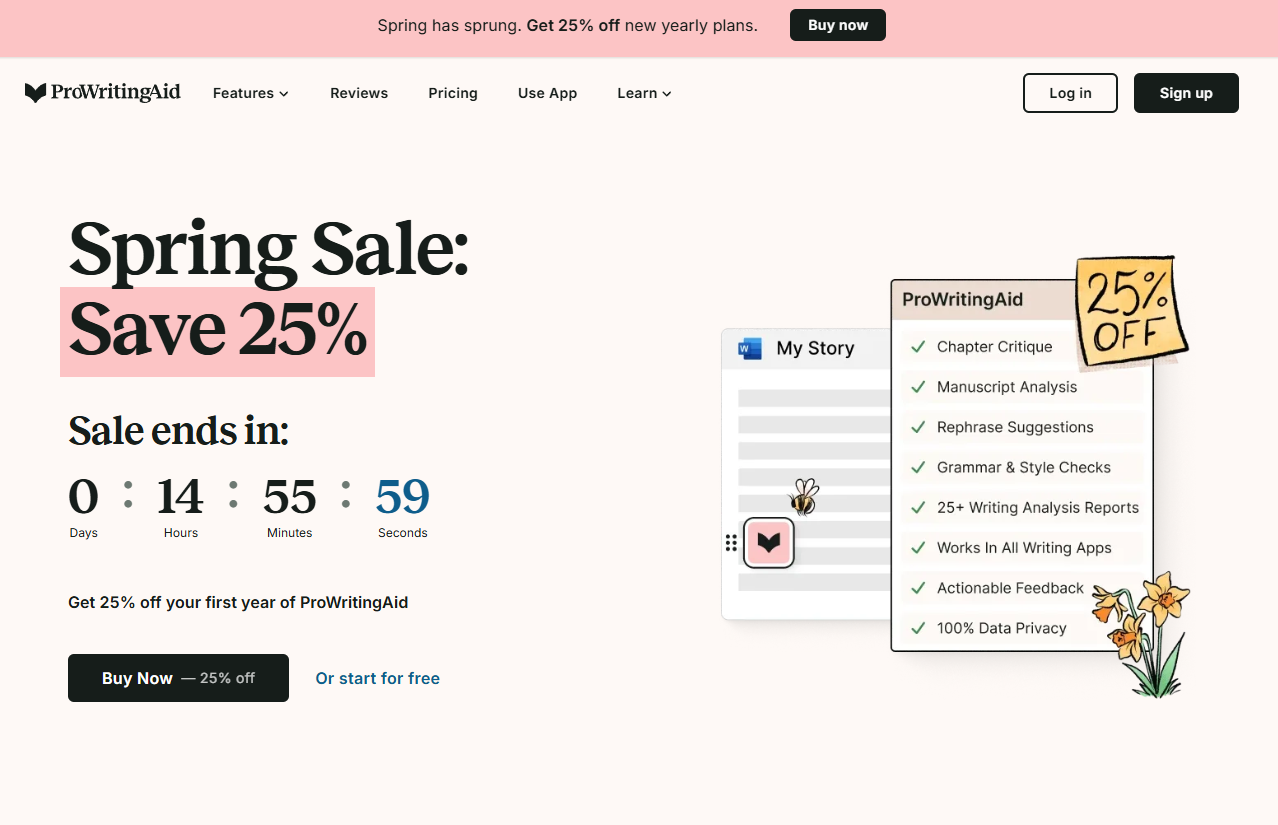Open the Pricing page
Viewport: 1278px width, 825px height.
pyautogui.click(x=453, y=93)
